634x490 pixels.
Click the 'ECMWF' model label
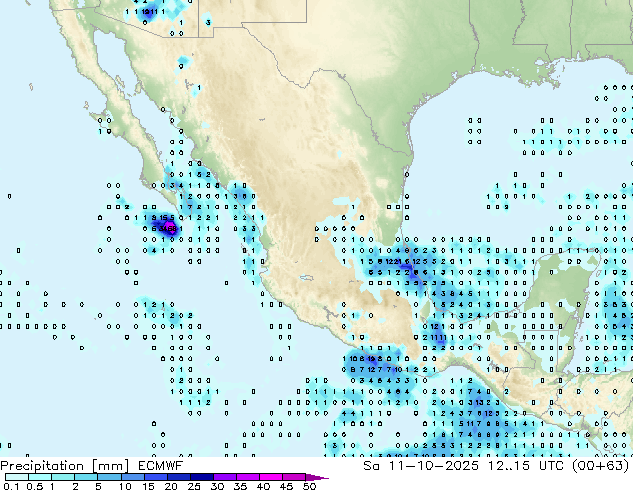(161, 466)
